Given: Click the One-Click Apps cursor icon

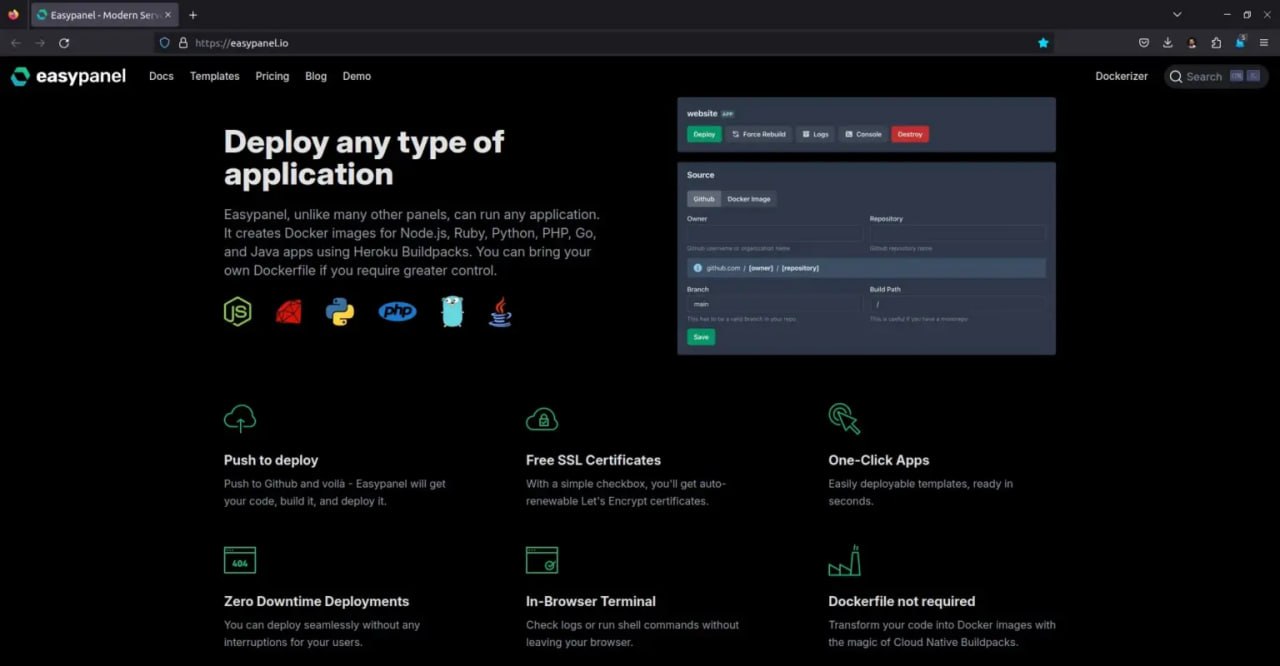Looking at the screenshot, I should point(843,418).
